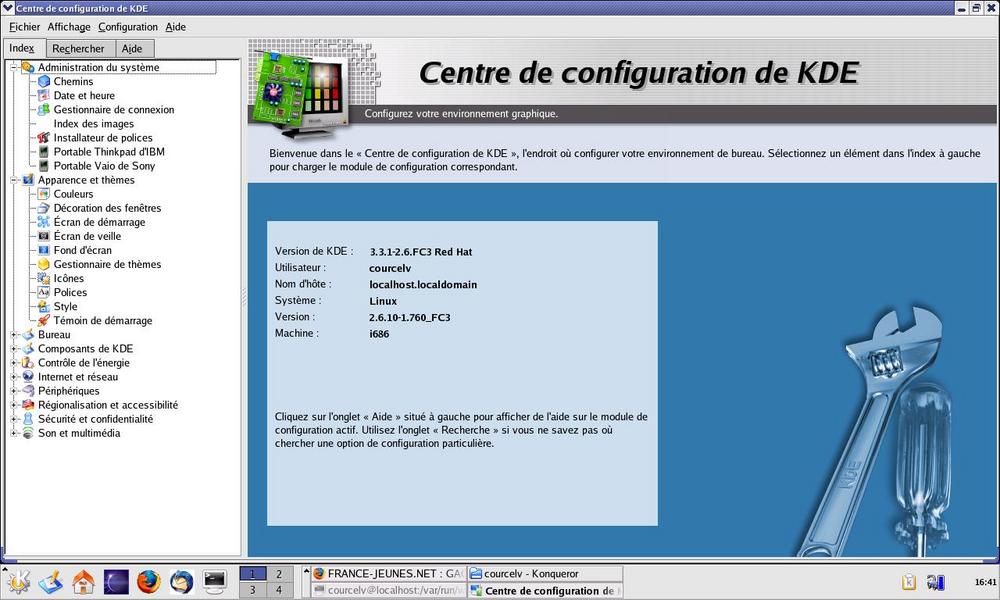Click the Gestionnaire de connexion icon
This screenshot has width=1000, height=600.
(43, 110)
